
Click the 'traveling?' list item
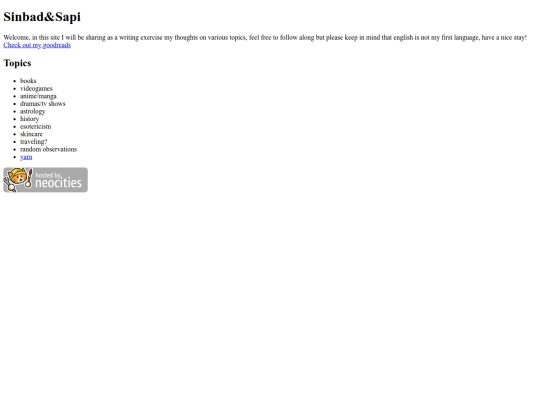click(33, 142)
